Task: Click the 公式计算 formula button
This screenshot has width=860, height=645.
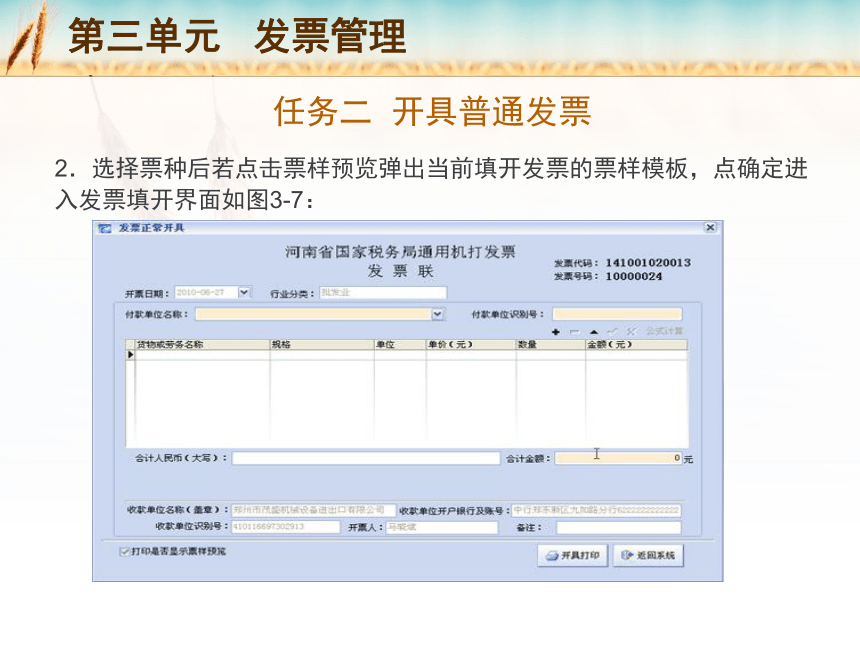Action: click(x=664, y=331)
